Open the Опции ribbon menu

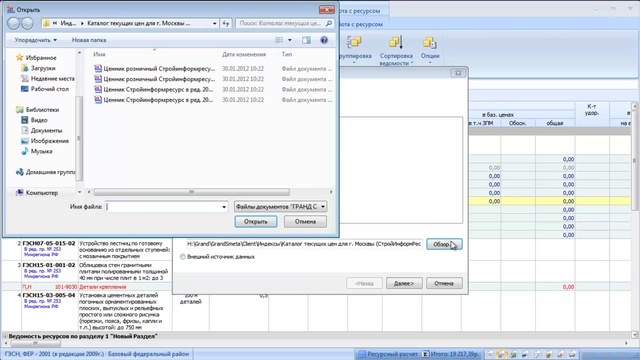click(430, 51)
